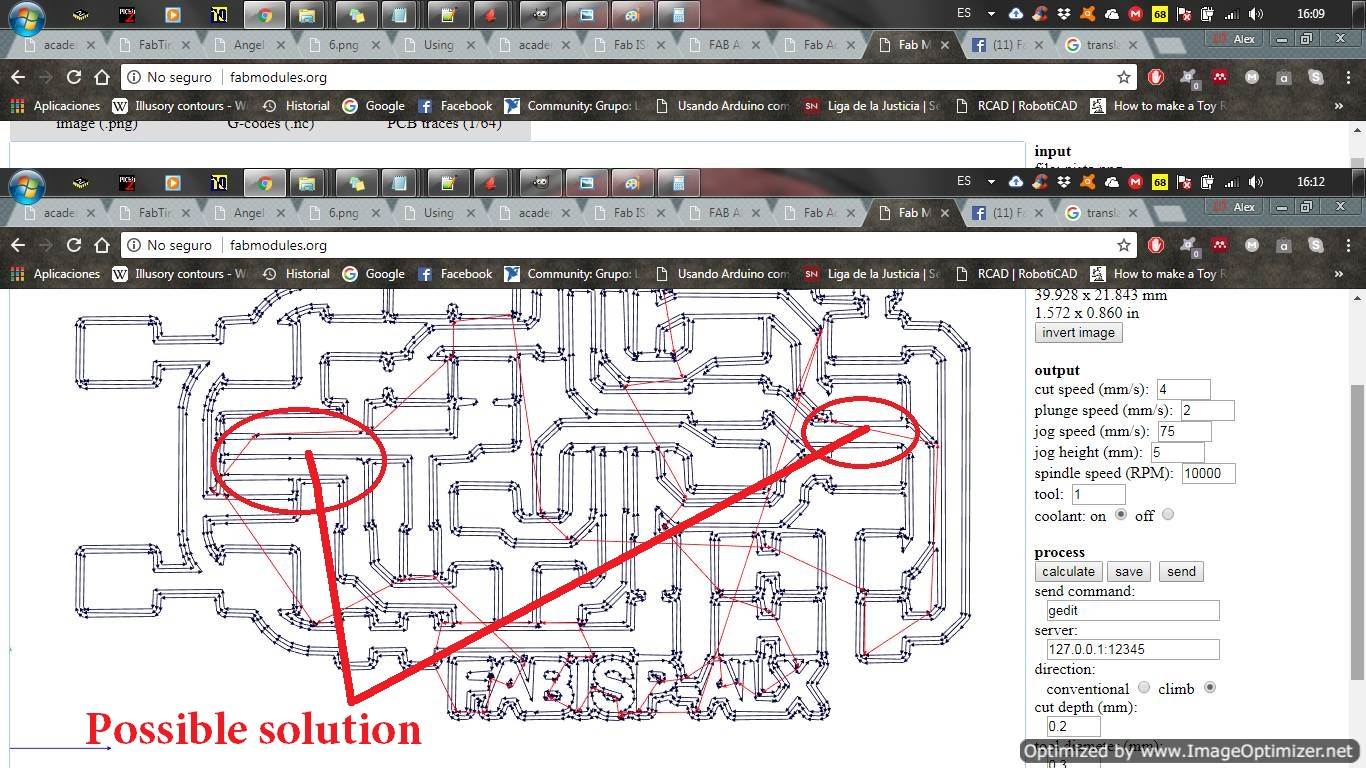Screen dimensions: 1366x768
Task: Click the calculate button
Action: pos(1068,572)
